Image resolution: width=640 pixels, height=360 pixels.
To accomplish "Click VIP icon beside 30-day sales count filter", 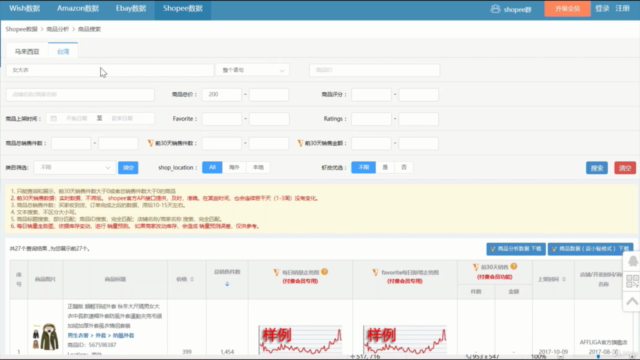I will (151, 143).
